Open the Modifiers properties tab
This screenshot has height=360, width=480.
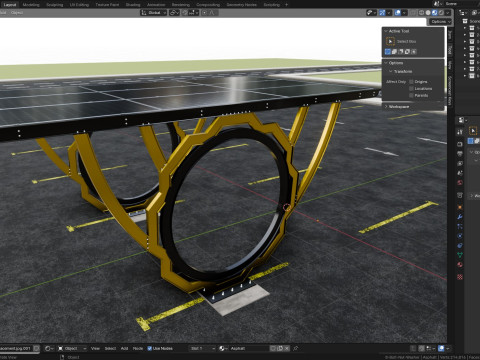(460, 217)
